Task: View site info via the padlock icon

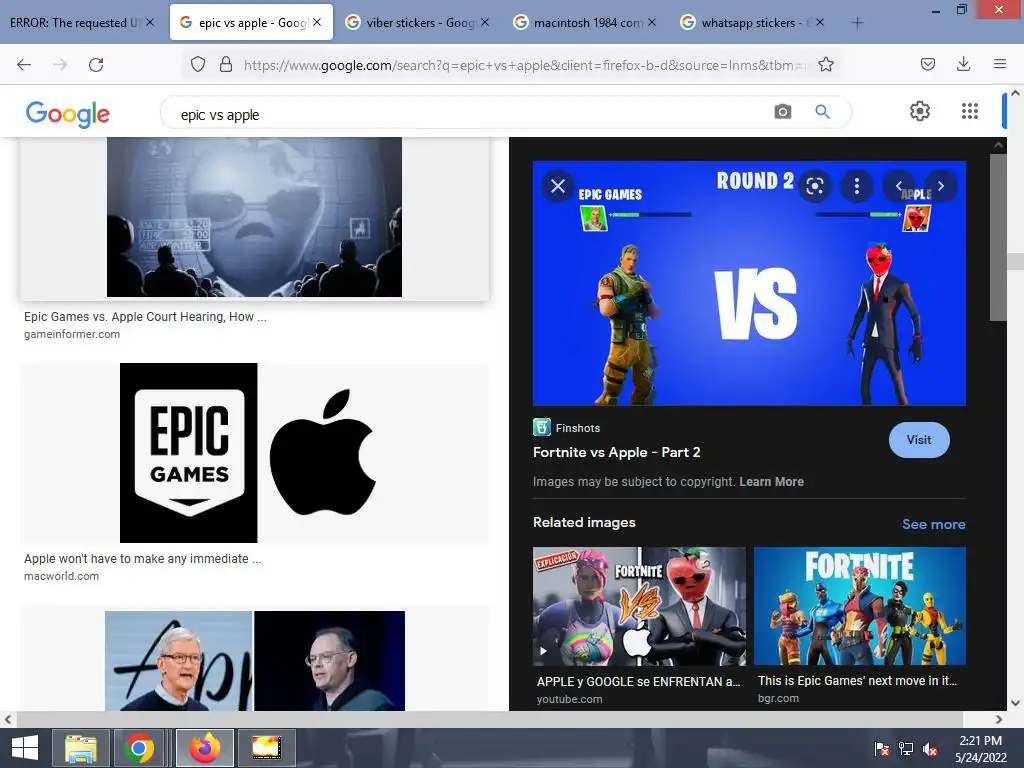Action: click(x=226, y=64)
